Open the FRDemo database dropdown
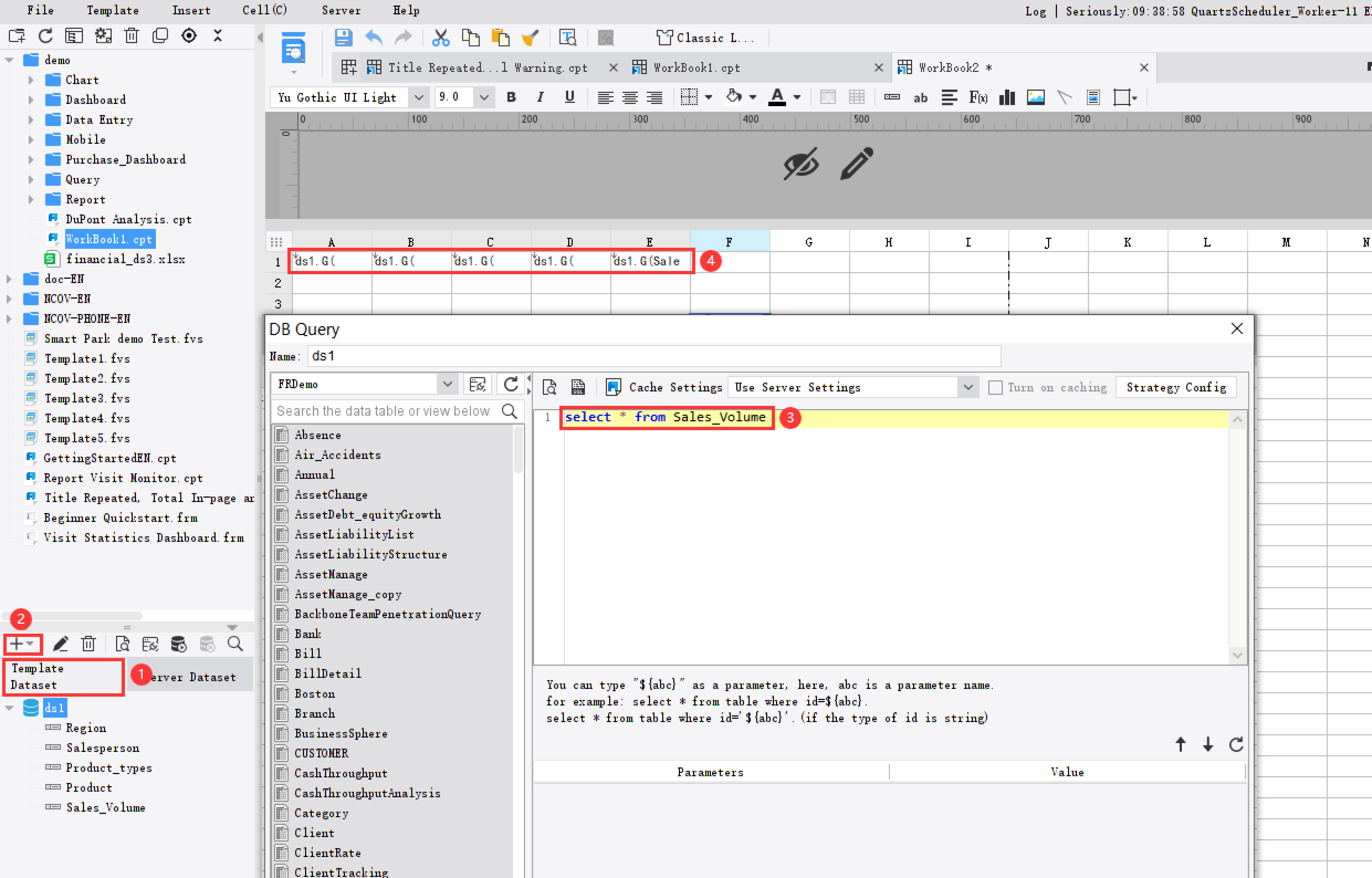The width and height of the screenshot is (1372, 878). pos(447,384)
